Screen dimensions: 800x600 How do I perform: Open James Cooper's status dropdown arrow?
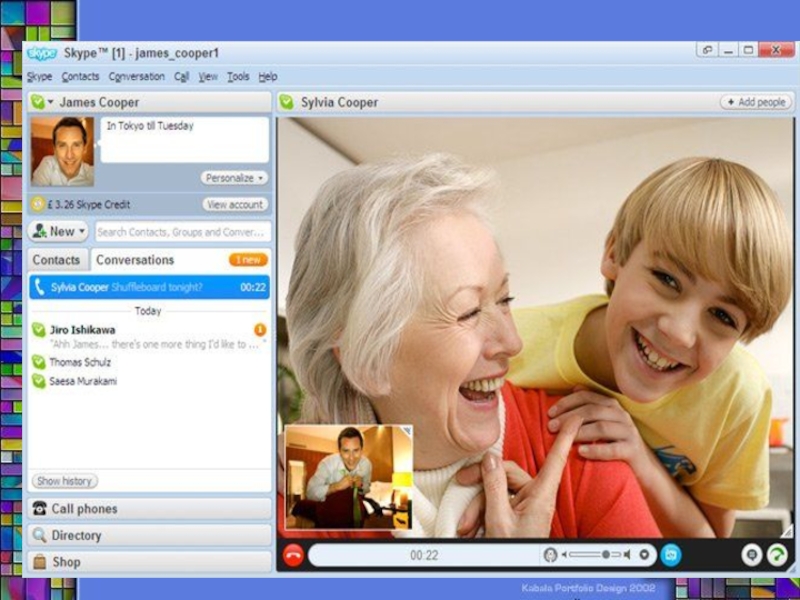(x=51, y=102)
